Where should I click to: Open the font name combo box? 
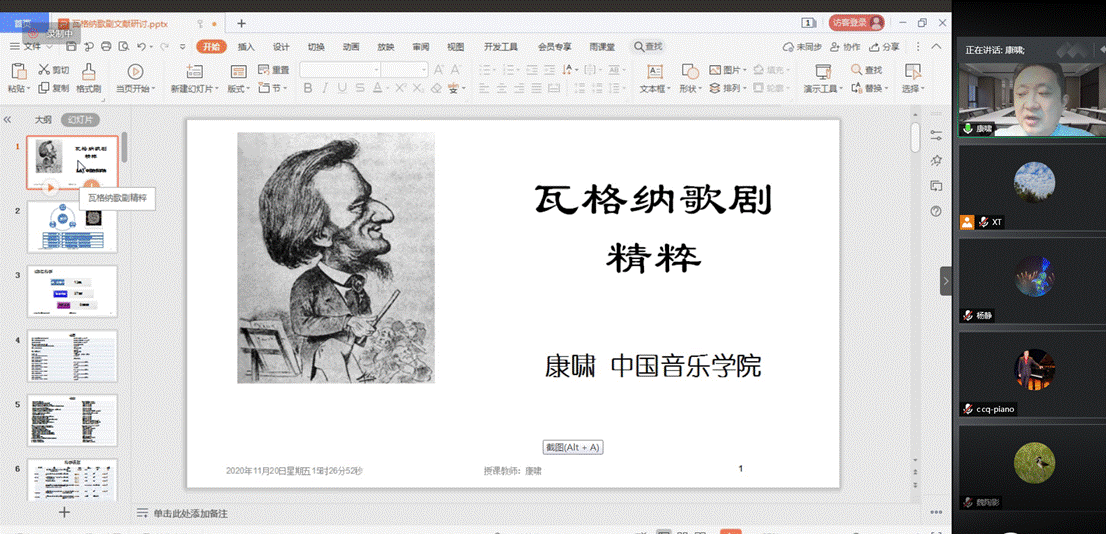(340, 70)
